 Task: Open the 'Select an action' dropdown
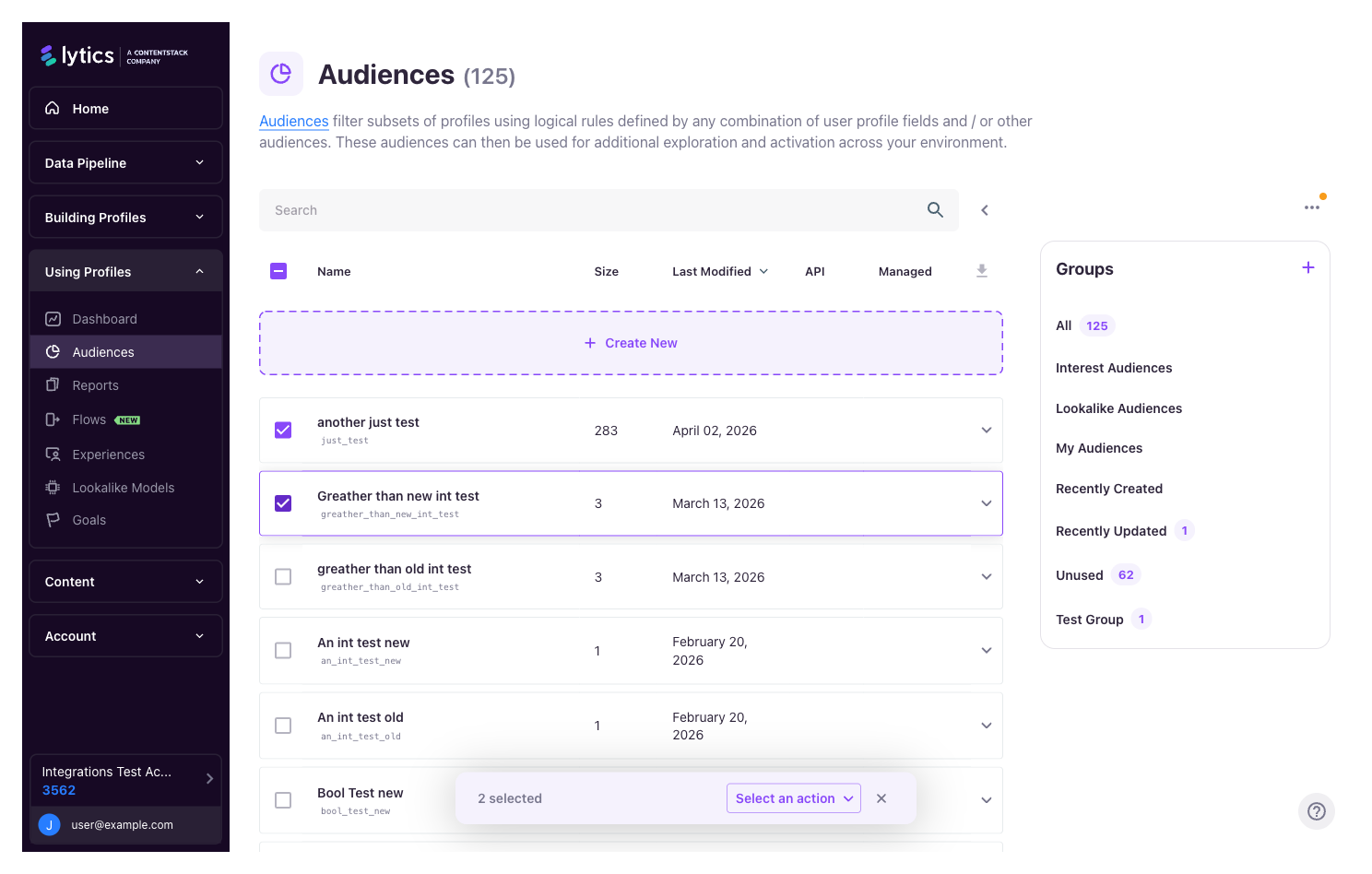(x=792, y=797)
